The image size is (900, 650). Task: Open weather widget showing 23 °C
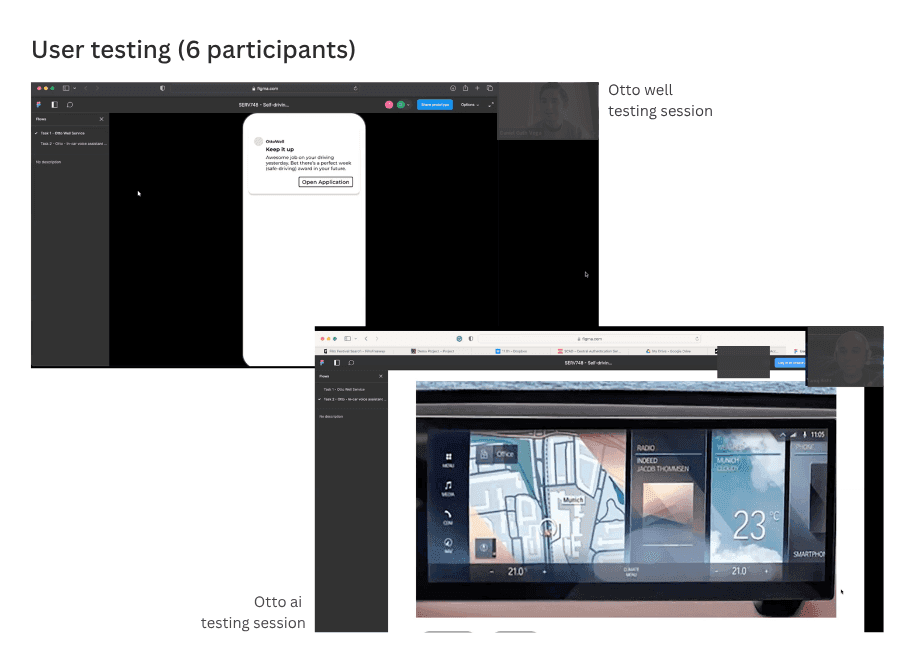(x=747, y=497)
